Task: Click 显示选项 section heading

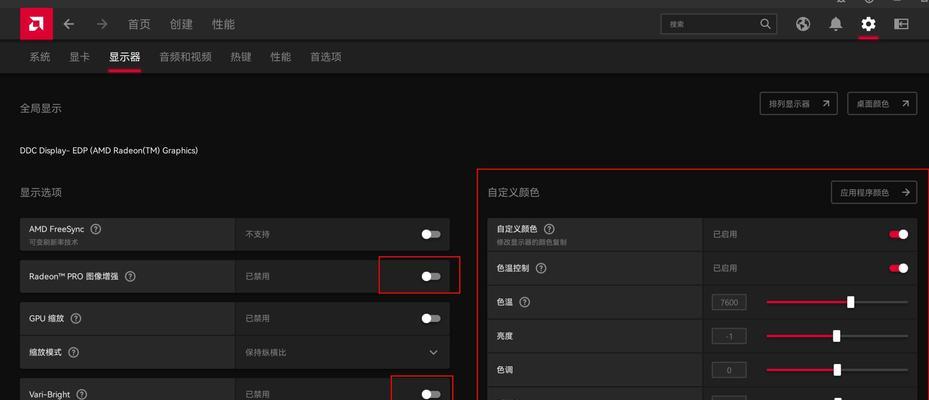Action: coord(40,193)
